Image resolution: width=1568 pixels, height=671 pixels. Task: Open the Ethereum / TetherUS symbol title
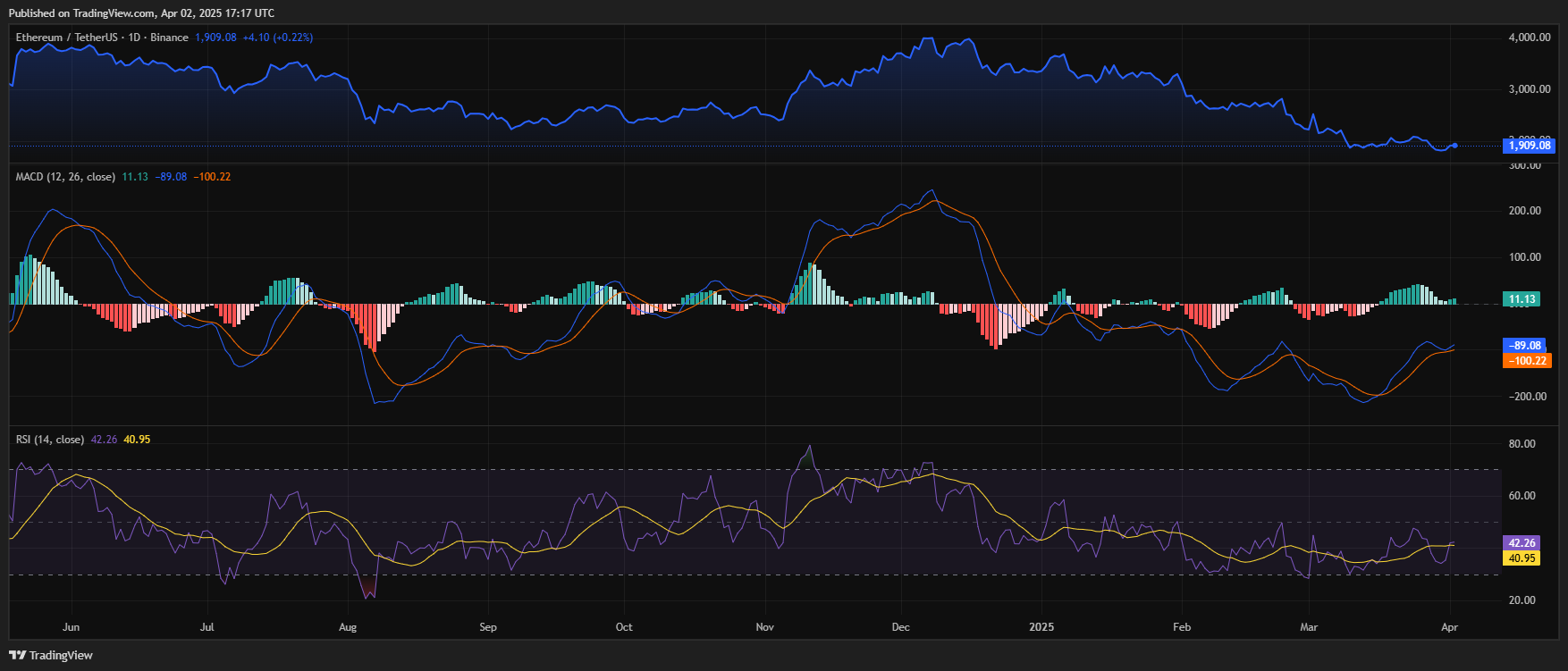pyautogui.click(x=68, y=38)
